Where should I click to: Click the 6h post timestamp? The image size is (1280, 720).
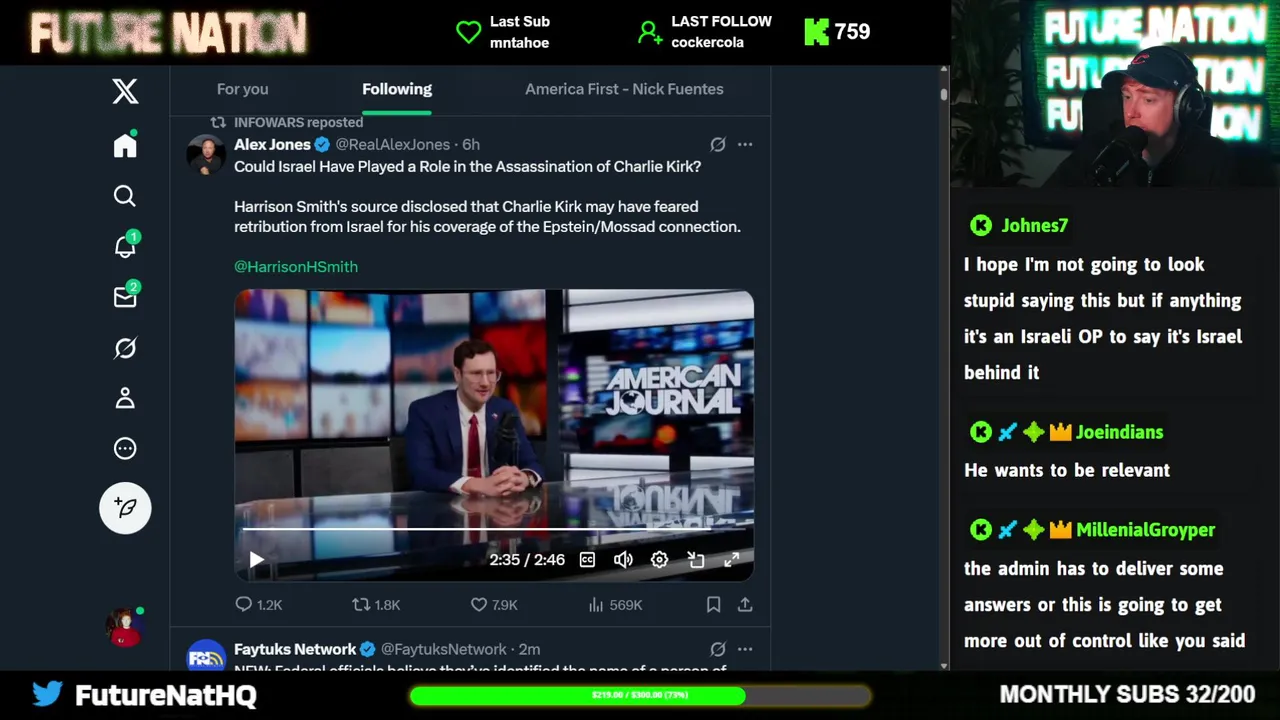click(470, 145)
